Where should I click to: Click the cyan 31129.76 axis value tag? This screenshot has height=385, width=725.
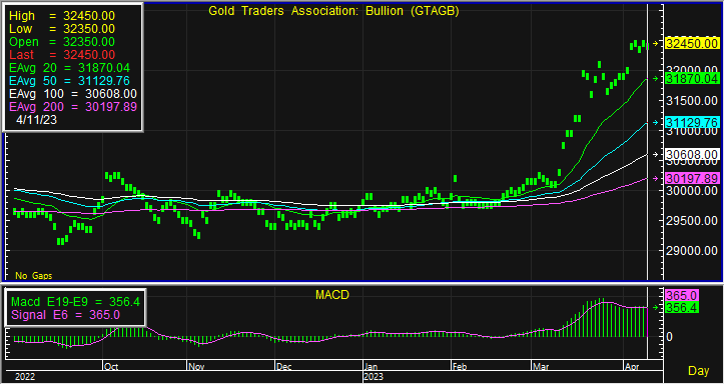point(692,122)
